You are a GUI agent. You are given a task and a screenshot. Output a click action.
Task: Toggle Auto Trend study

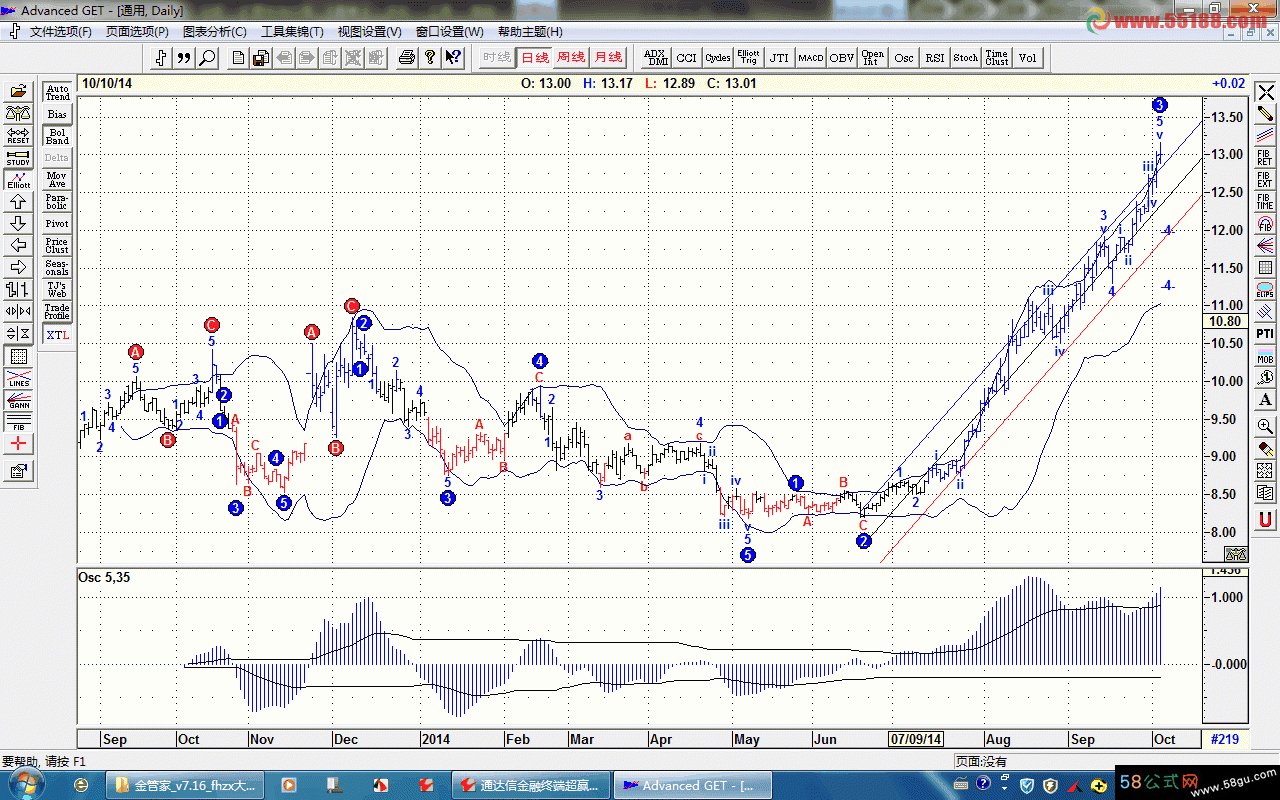click(57, 93)
